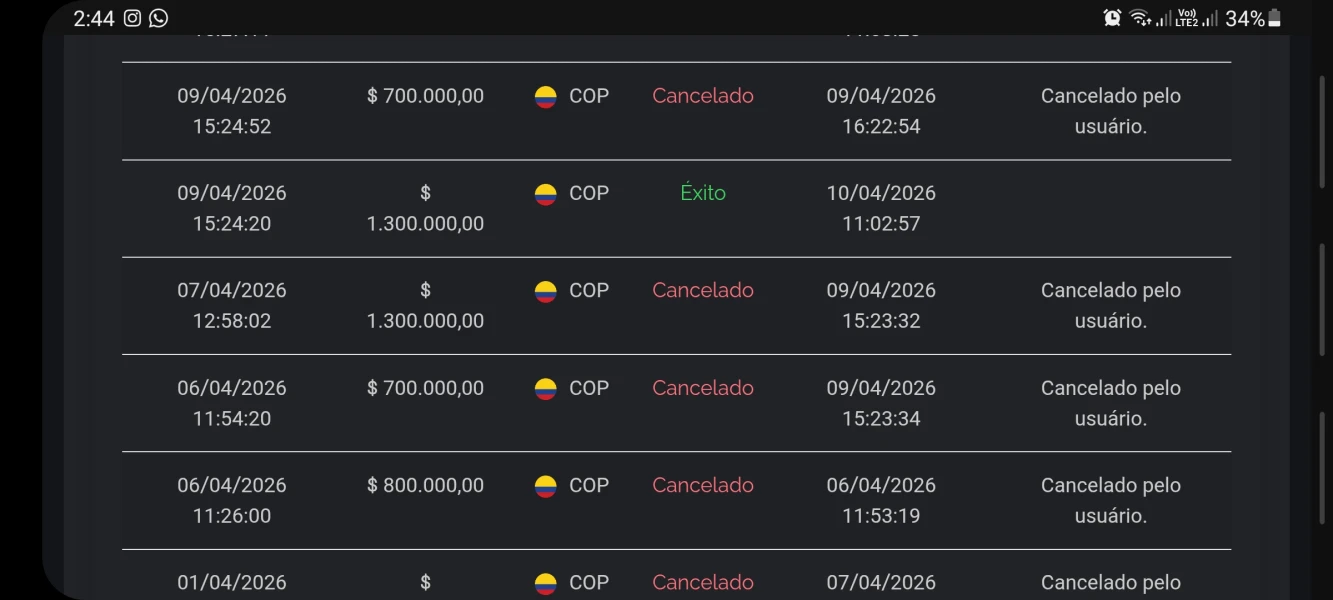Tap the Wi-Fi signal icon in status bar
This screenshot has width=1333, height=600.
tap(1141, 18)
